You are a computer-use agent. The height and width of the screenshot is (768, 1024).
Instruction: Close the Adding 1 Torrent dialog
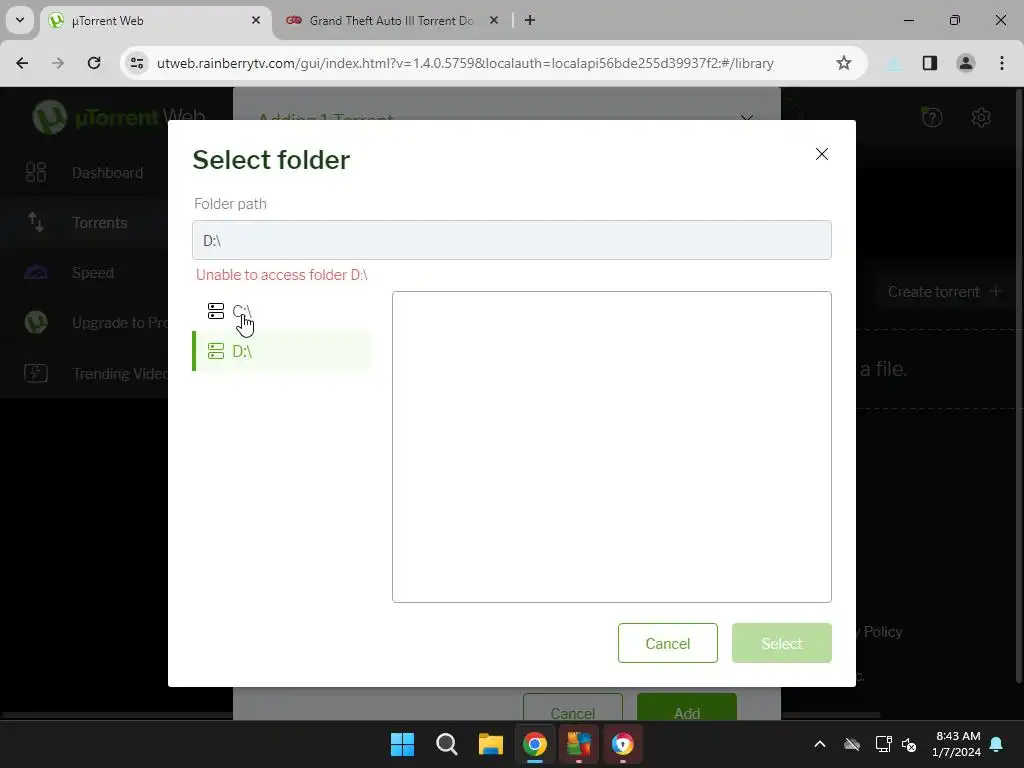(x=747, y=118)
